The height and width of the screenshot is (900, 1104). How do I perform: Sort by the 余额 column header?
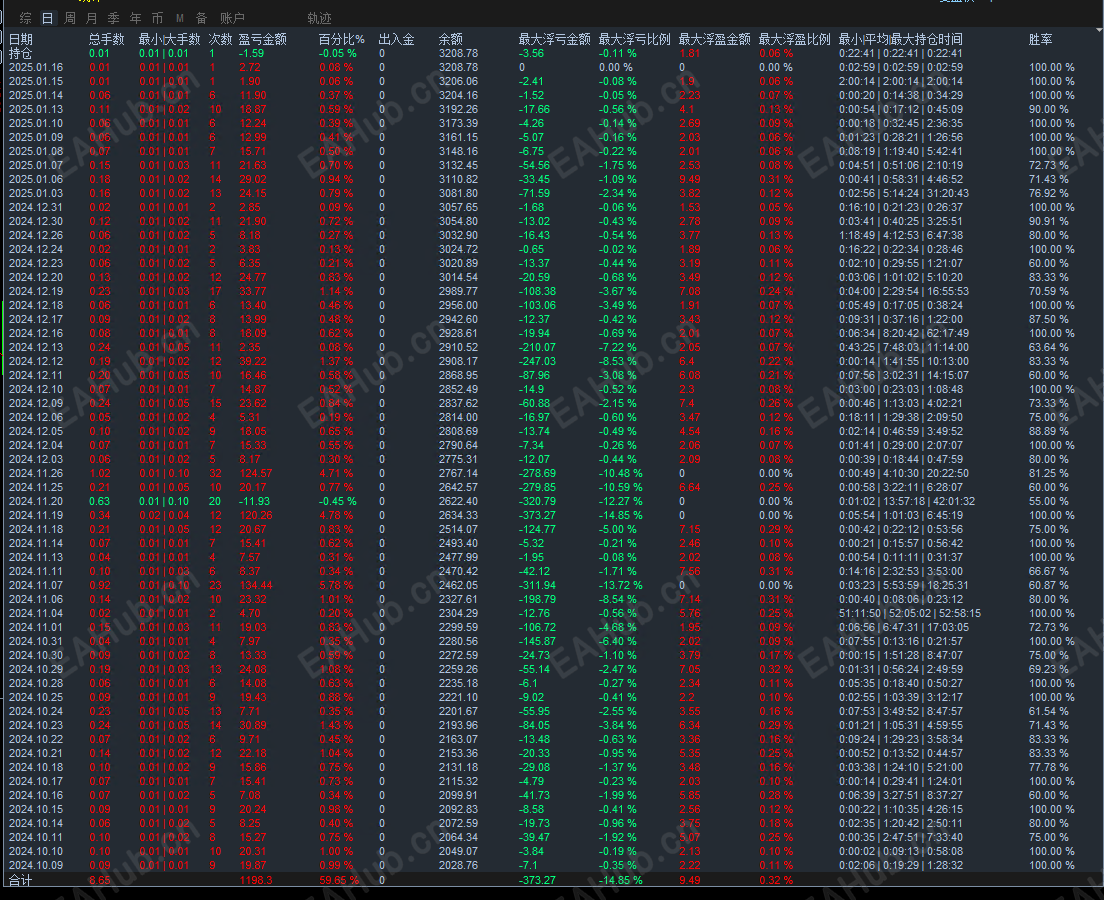point(451,39)
